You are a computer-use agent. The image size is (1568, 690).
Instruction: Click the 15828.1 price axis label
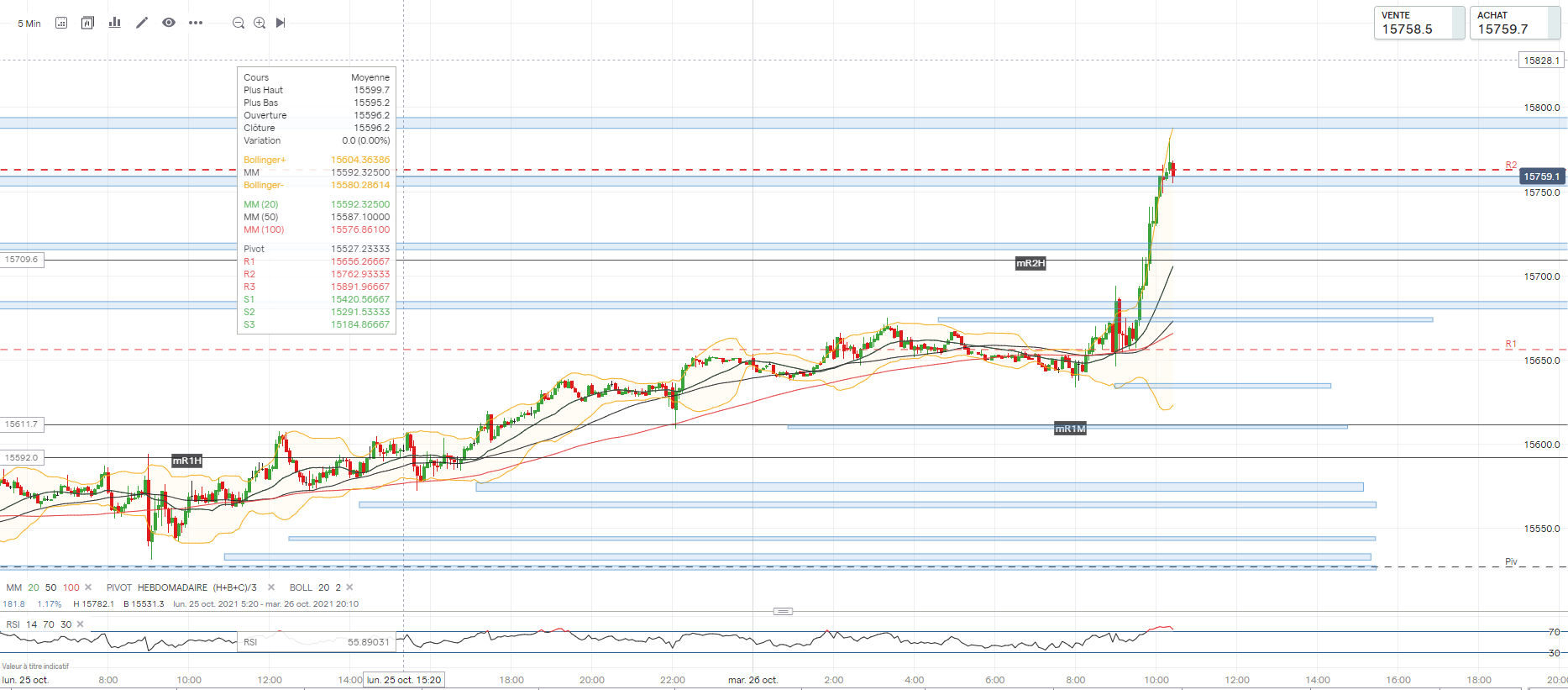point(1542,61)
